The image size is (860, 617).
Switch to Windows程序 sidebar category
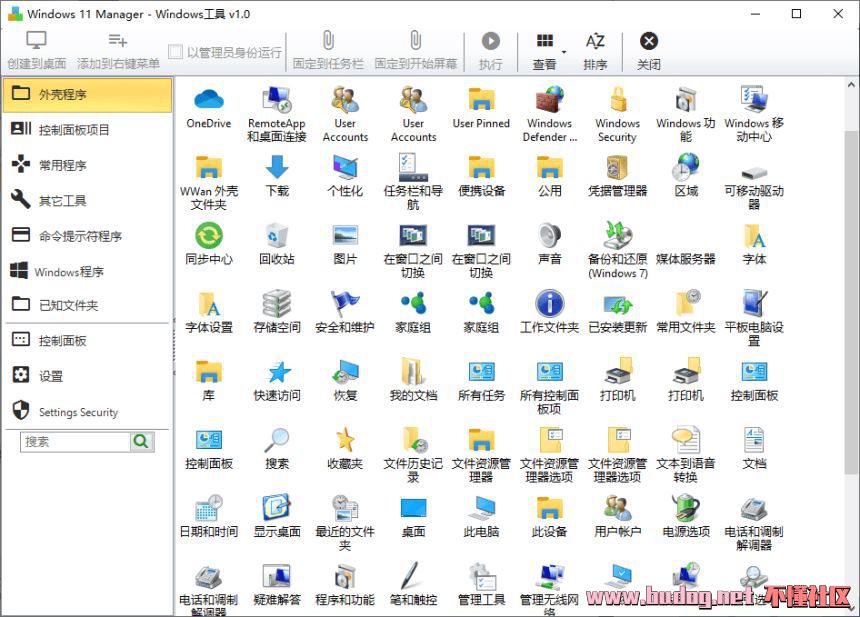pos(88,271)
